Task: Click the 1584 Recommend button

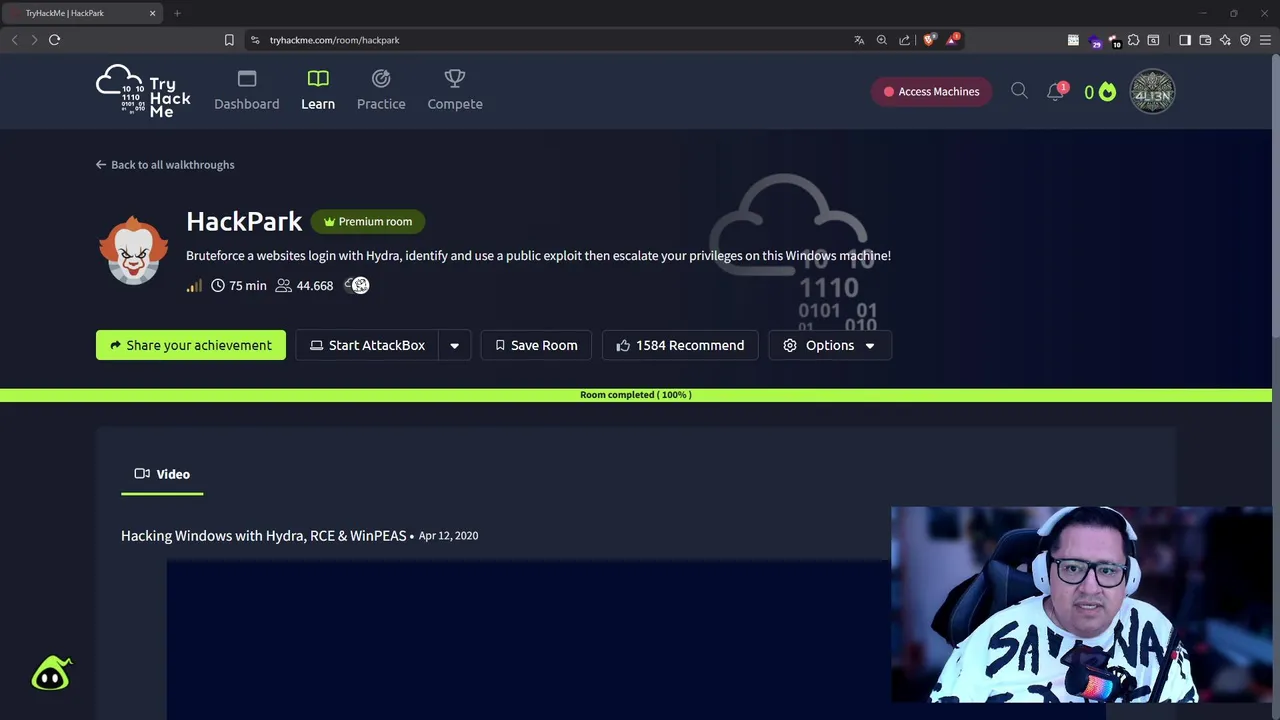Action: [680, 345]
